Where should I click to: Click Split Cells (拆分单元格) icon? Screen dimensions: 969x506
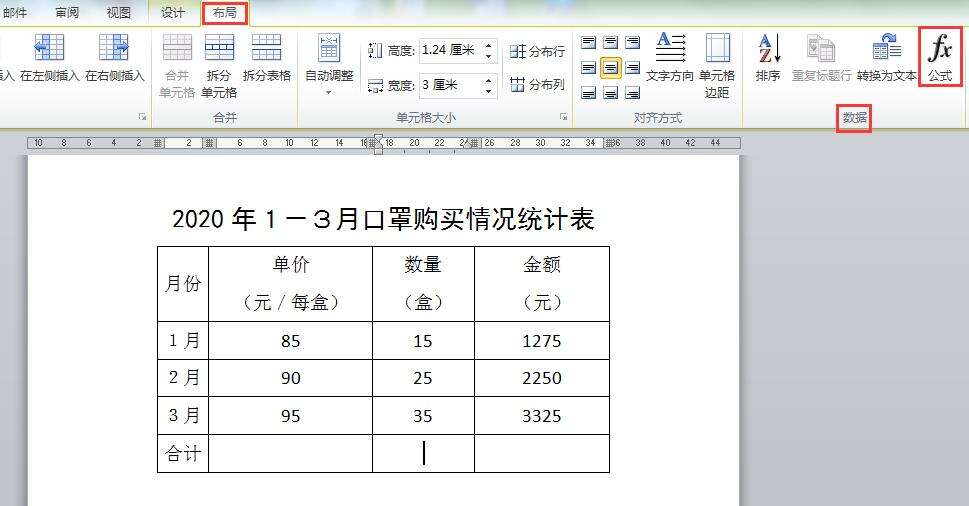[219, 48]
